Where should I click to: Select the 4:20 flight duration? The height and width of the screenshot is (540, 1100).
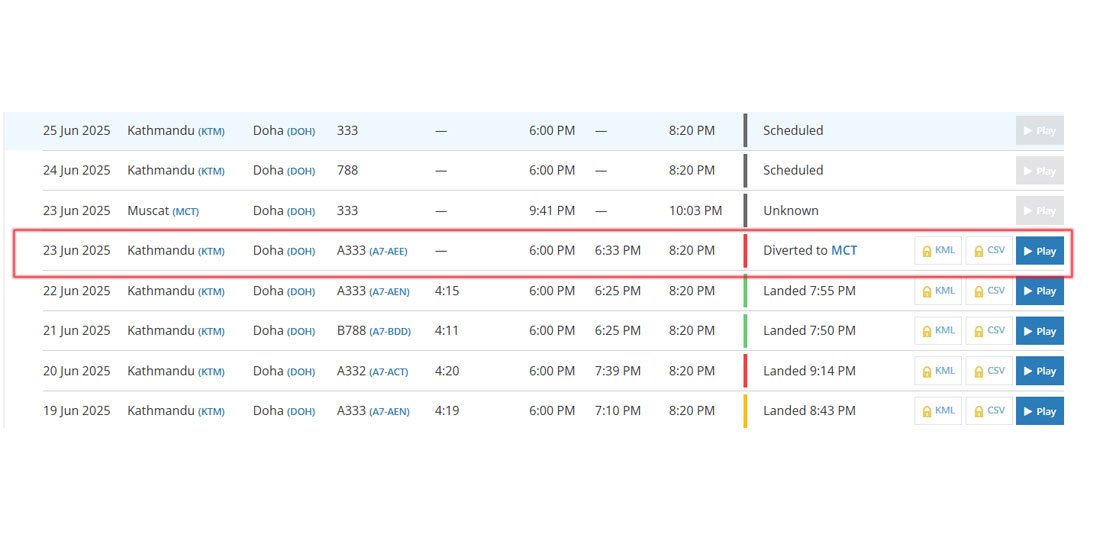point(447,370)
